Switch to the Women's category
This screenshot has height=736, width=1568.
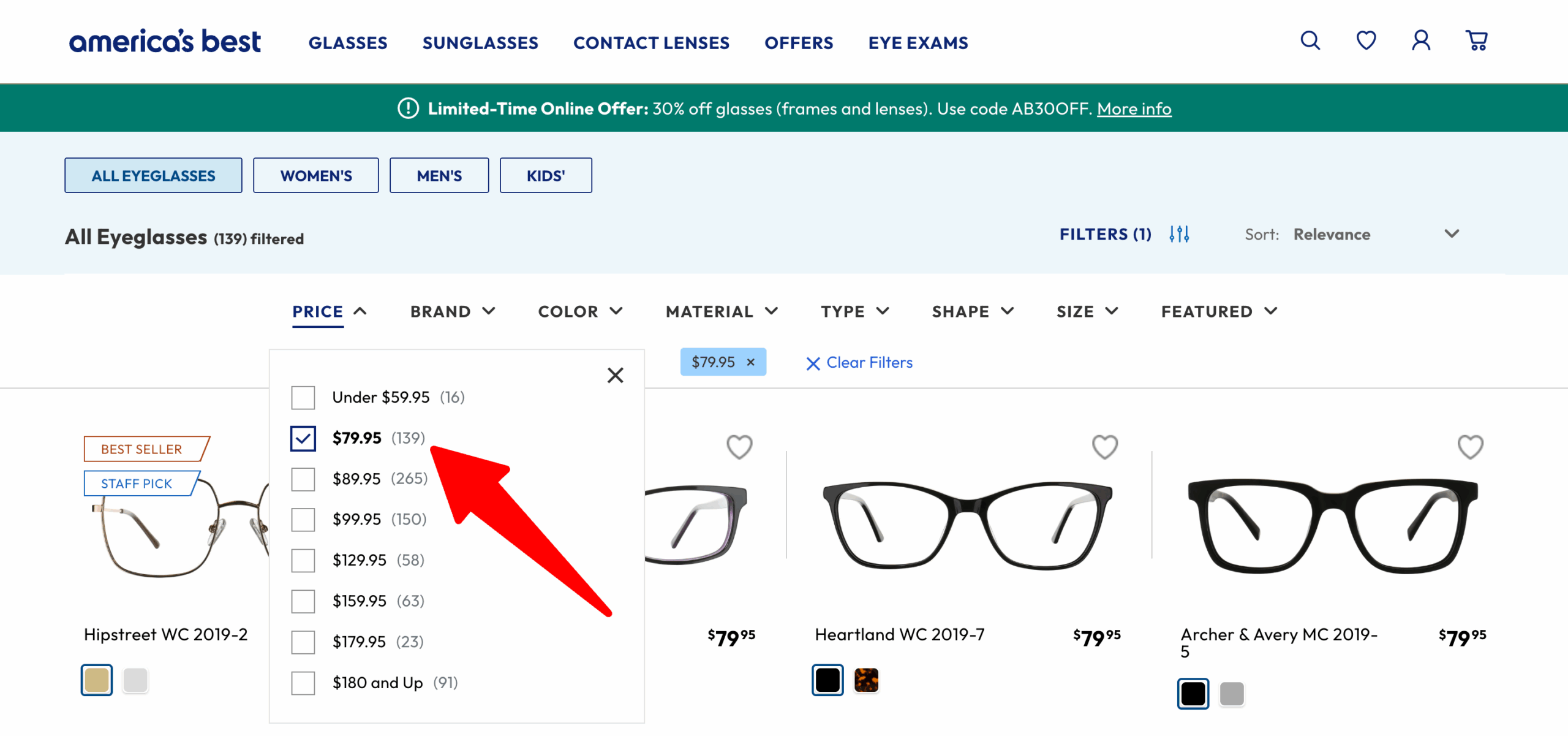point(316,175)
